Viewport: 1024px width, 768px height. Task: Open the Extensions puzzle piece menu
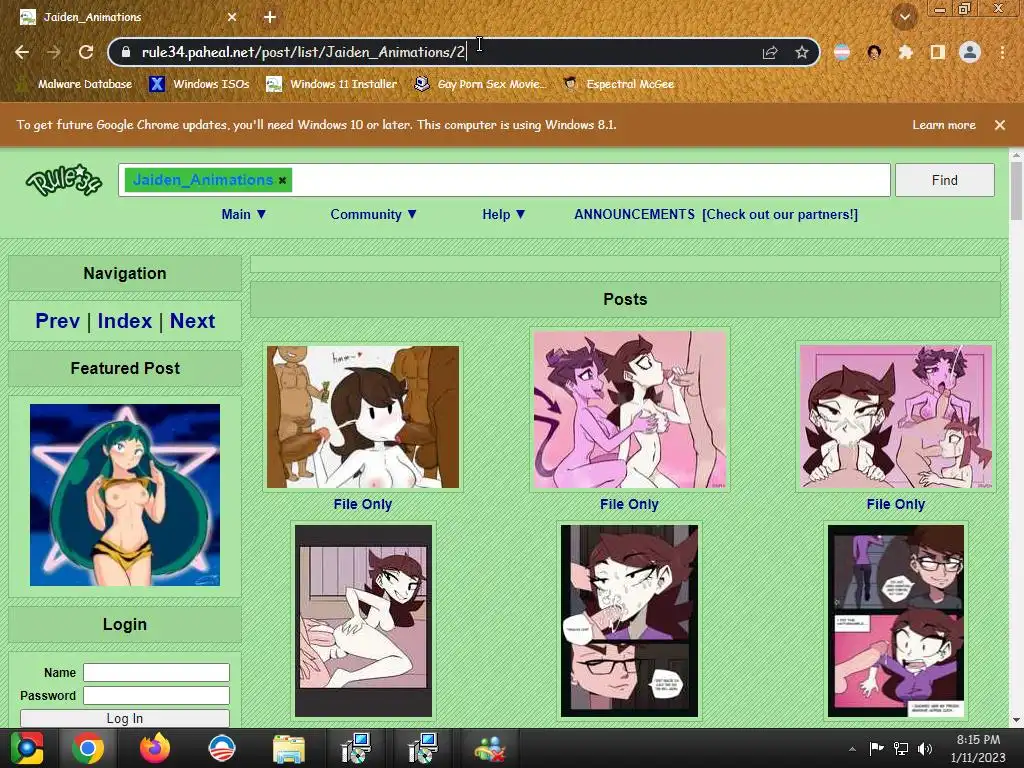click(906, 52)
